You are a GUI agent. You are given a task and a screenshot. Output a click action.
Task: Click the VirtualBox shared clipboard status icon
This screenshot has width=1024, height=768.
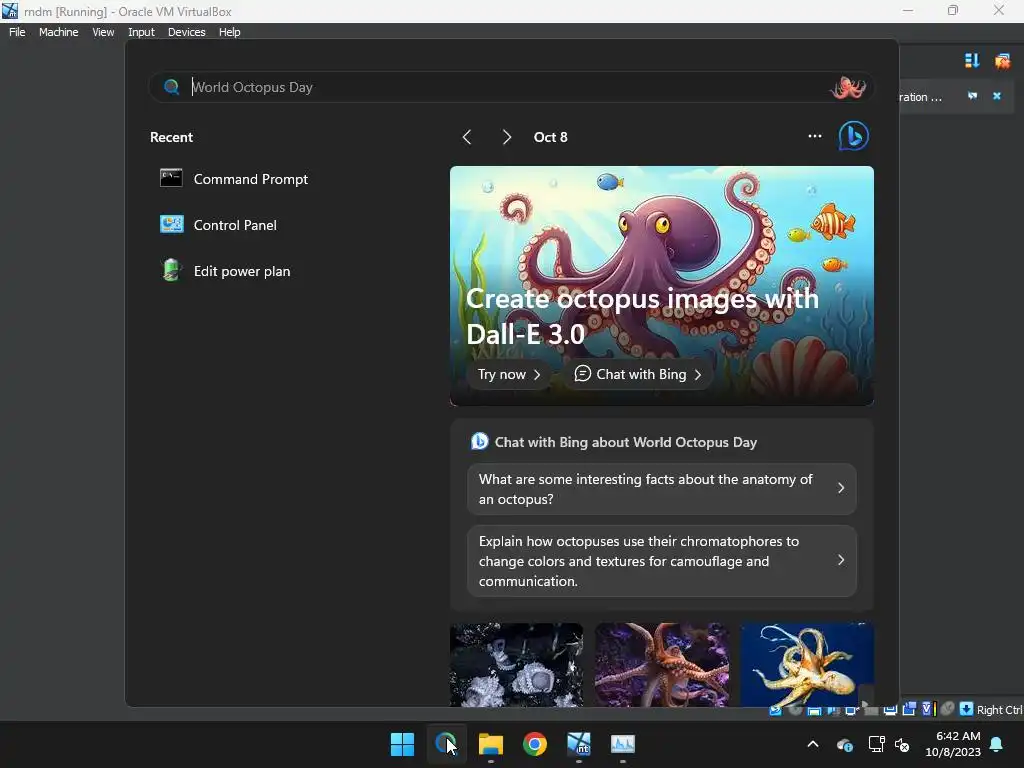click(x=909, y=709)
